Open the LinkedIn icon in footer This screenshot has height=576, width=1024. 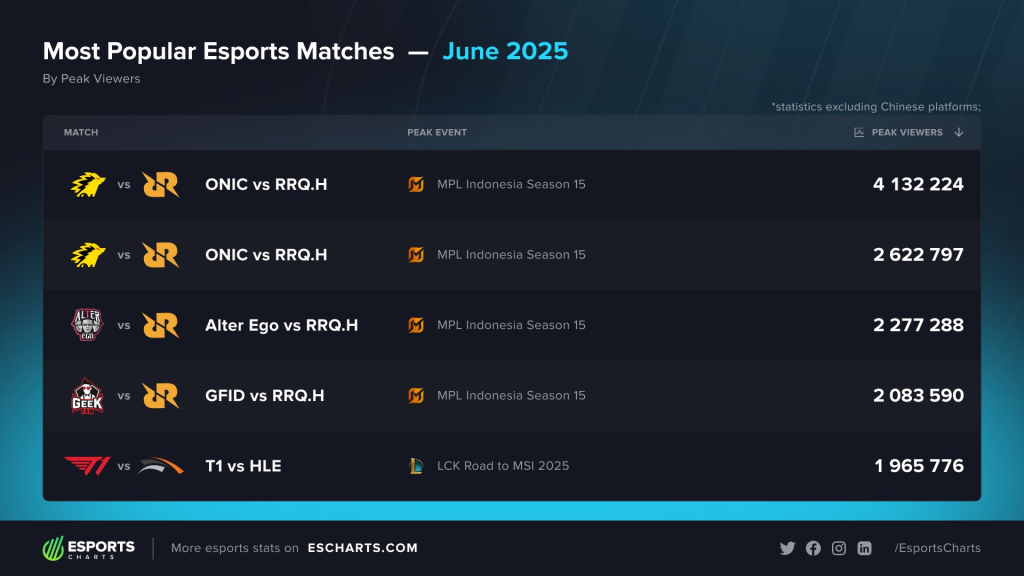pos(865,548)
